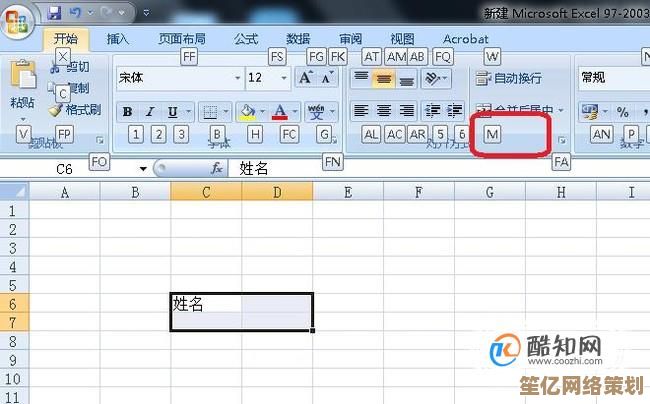The height and width of the screenshot is (404, 650).
Task: Open the 视图 tab
Action: click(x=402, y=39)
